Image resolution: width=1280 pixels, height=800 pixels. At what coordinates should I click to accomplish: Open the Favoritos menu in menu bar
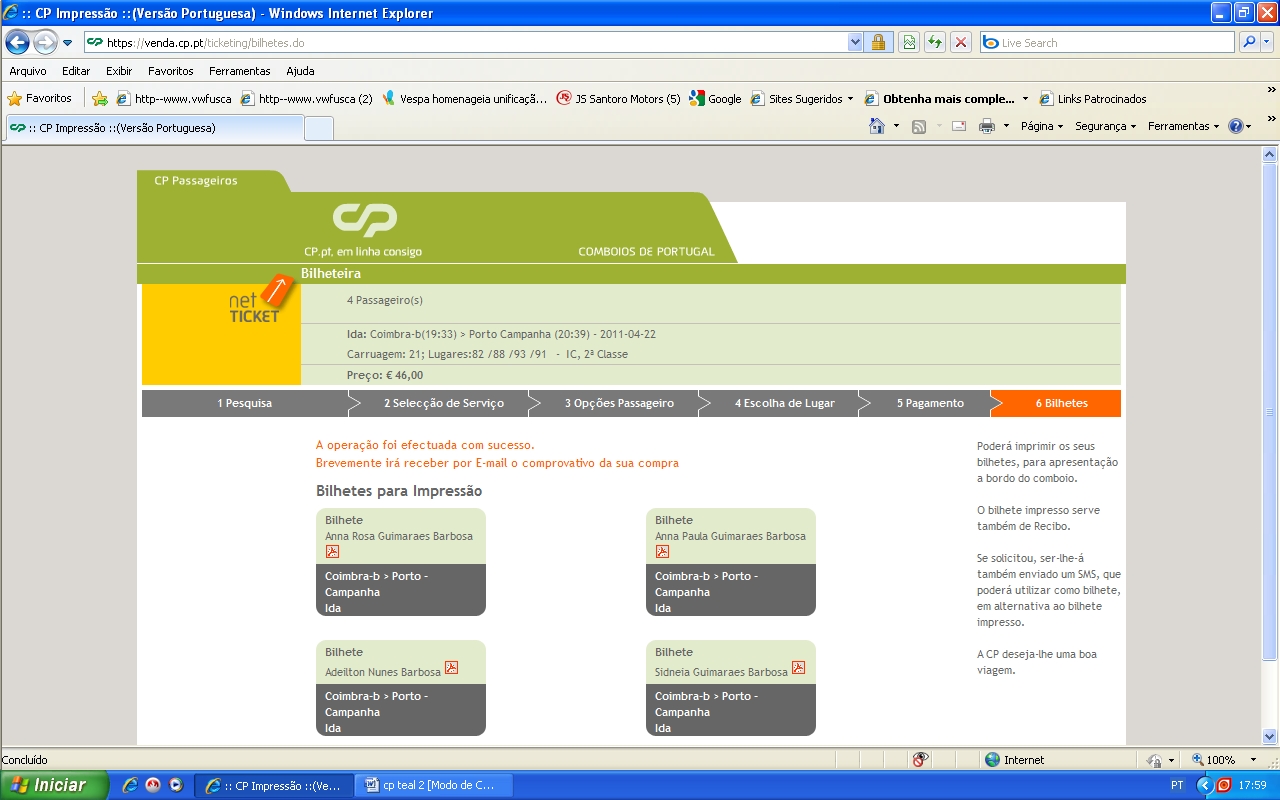point(170,71)
